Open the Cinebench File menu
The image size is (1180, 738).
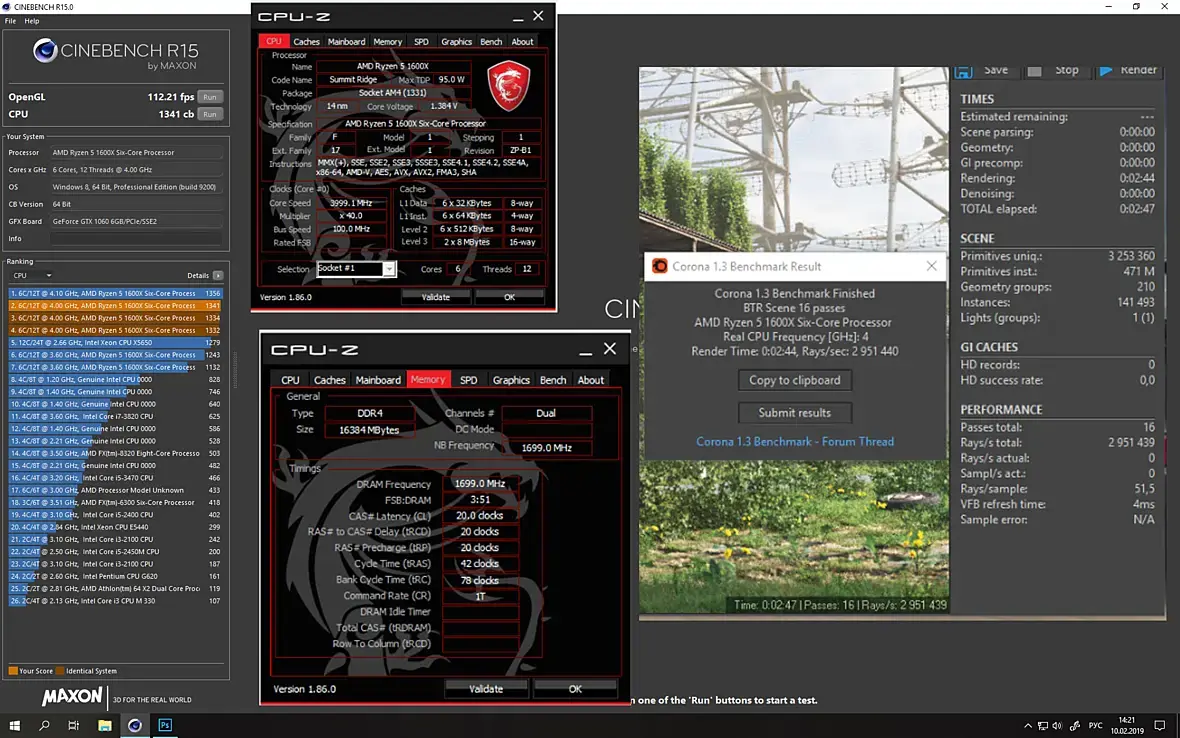[11, 21]
